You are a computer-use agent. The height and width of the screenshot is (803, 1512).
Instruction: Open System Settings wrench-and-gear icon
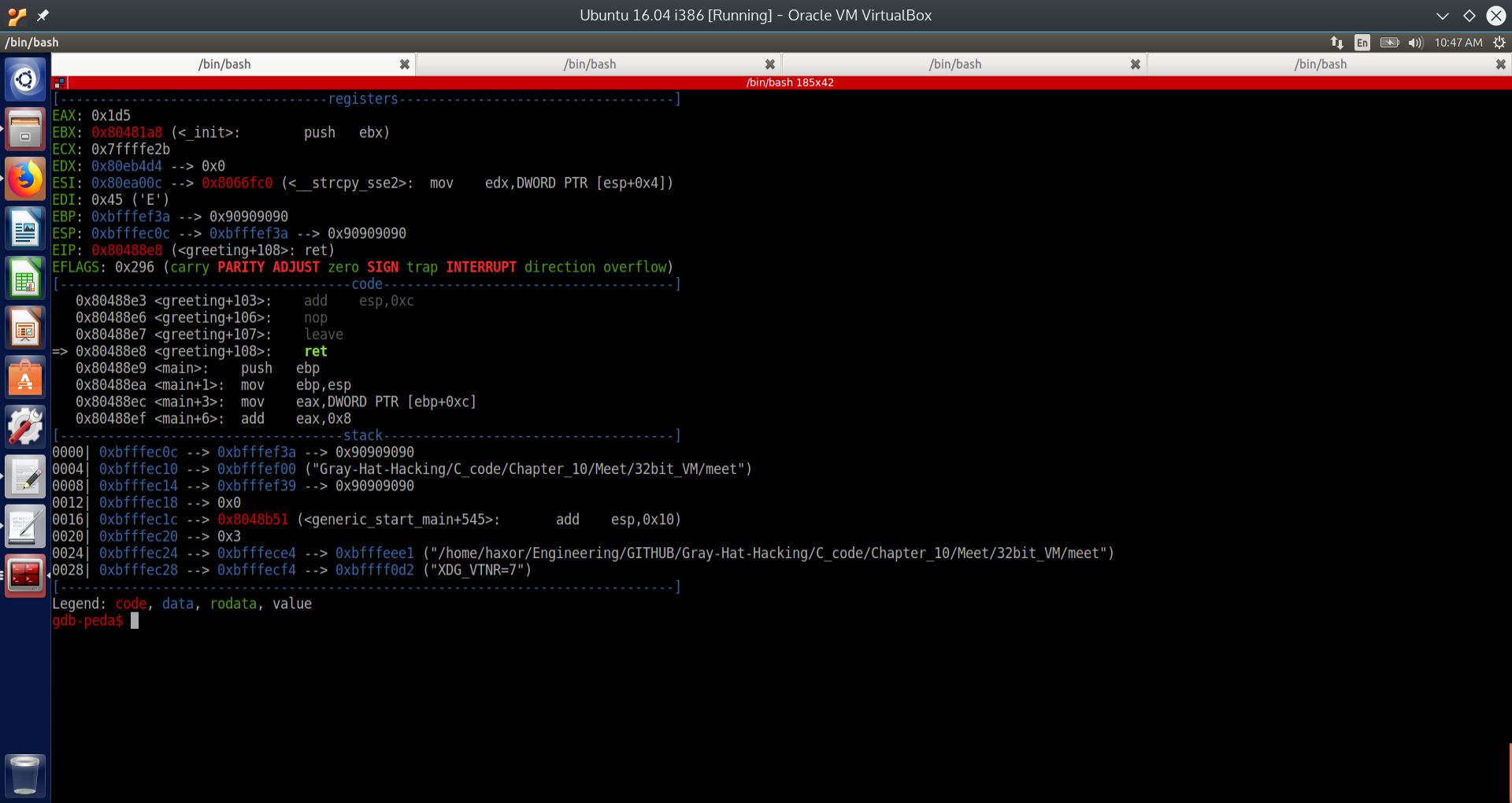point(25,427)
